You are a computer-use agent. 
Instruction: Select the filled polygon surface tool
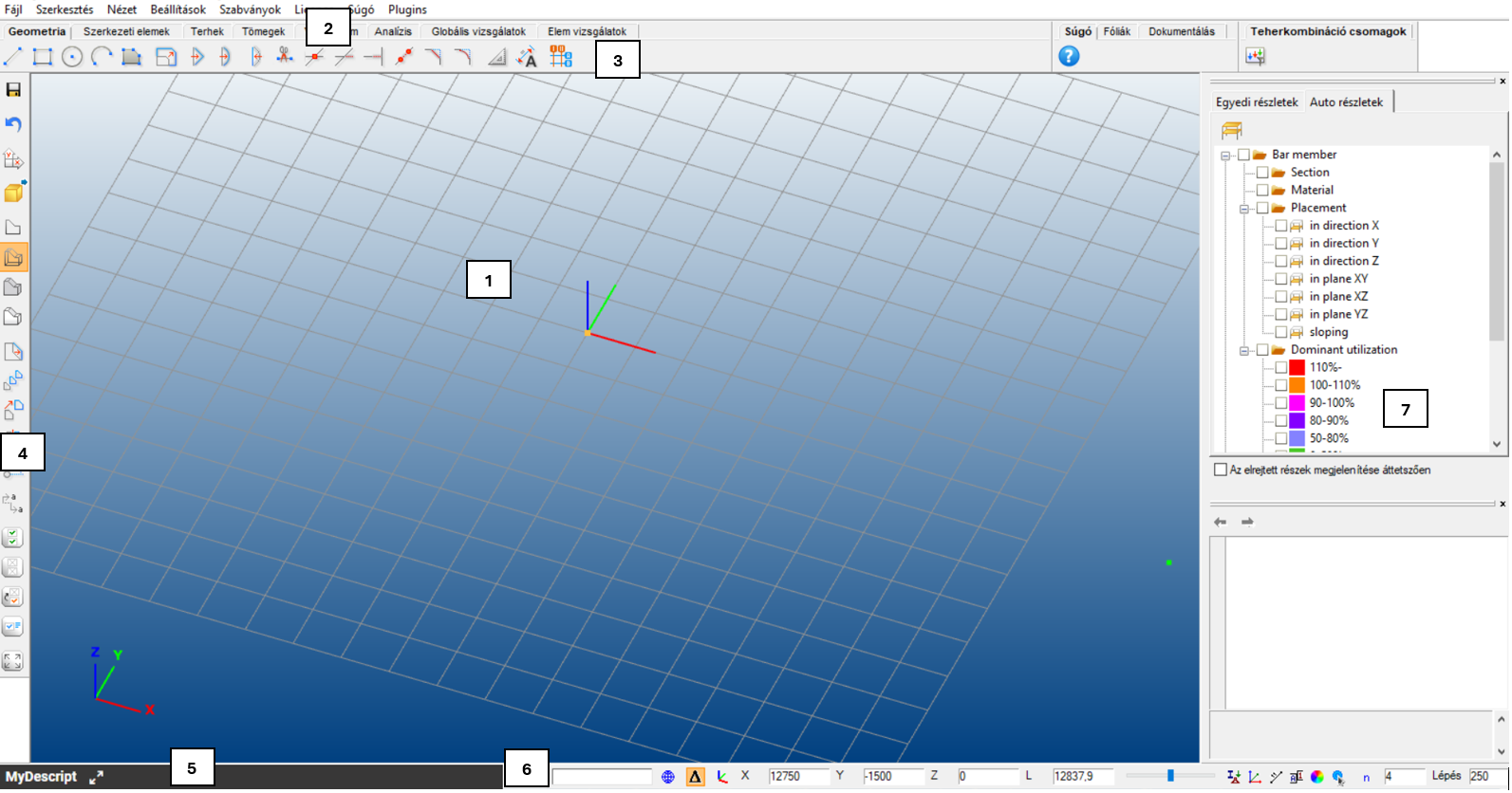click(131, 57)
